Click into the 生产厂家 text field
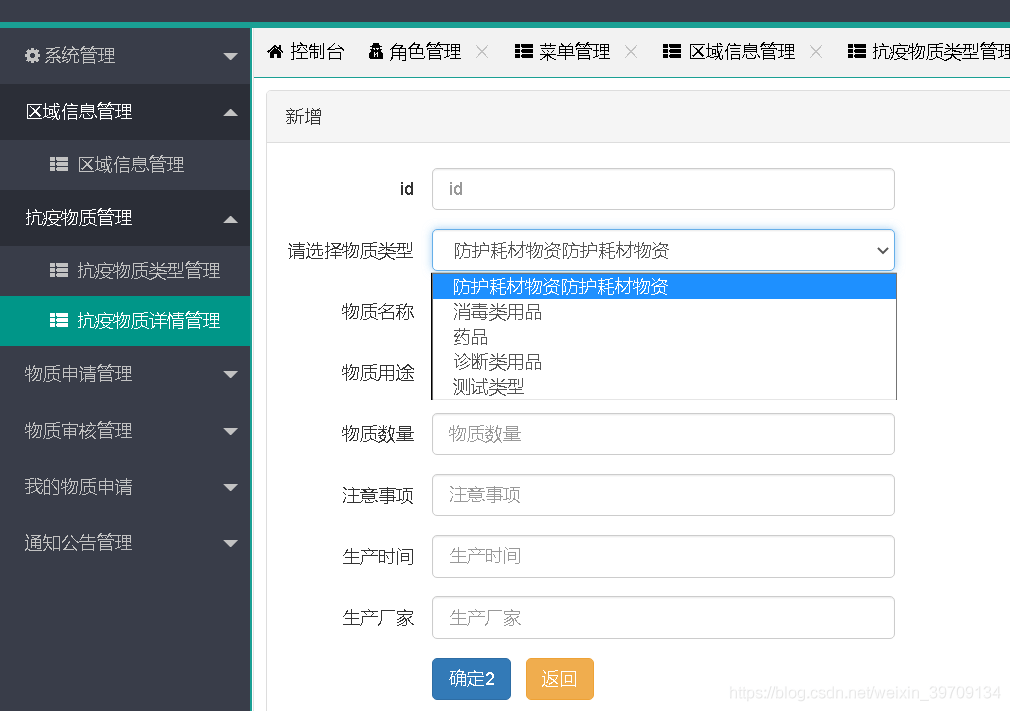This screenshot has height=711, width=1010. 663,618
